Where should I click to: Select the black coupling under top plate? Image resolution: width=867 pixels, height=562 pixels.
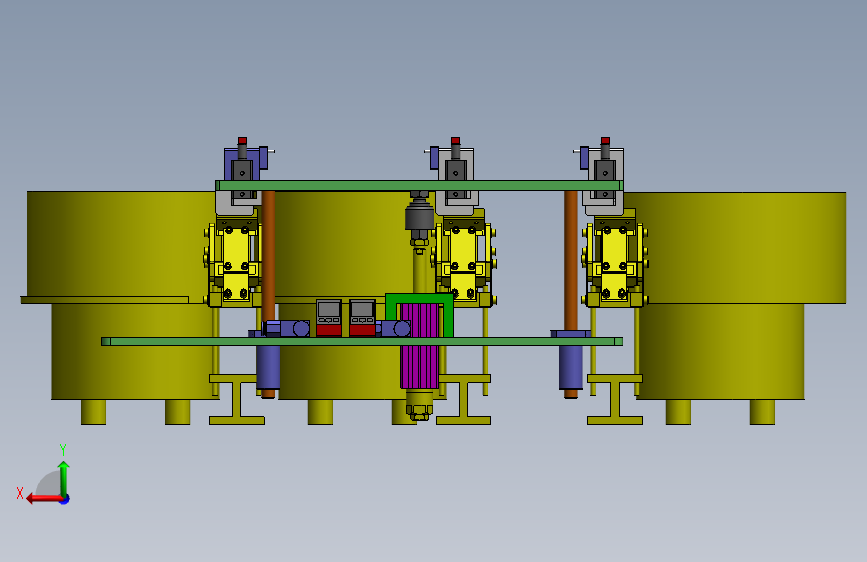[x=419, y=217]
